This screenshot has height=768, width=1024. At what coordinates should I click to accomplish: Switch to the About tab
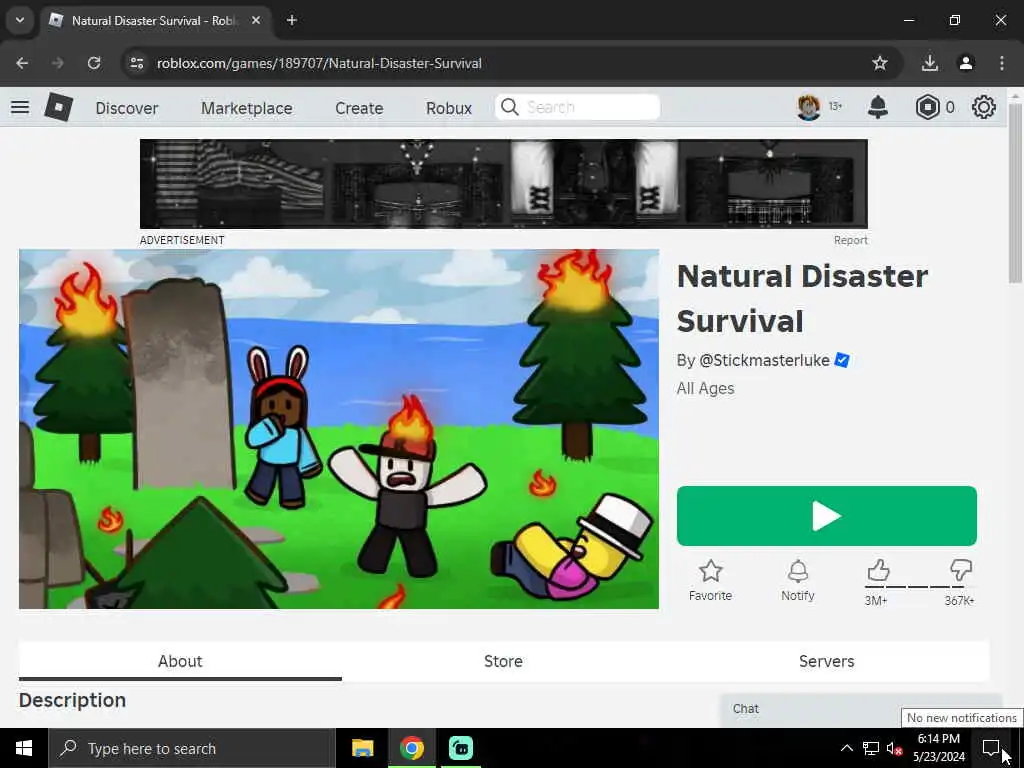click(x=180, y=661)
